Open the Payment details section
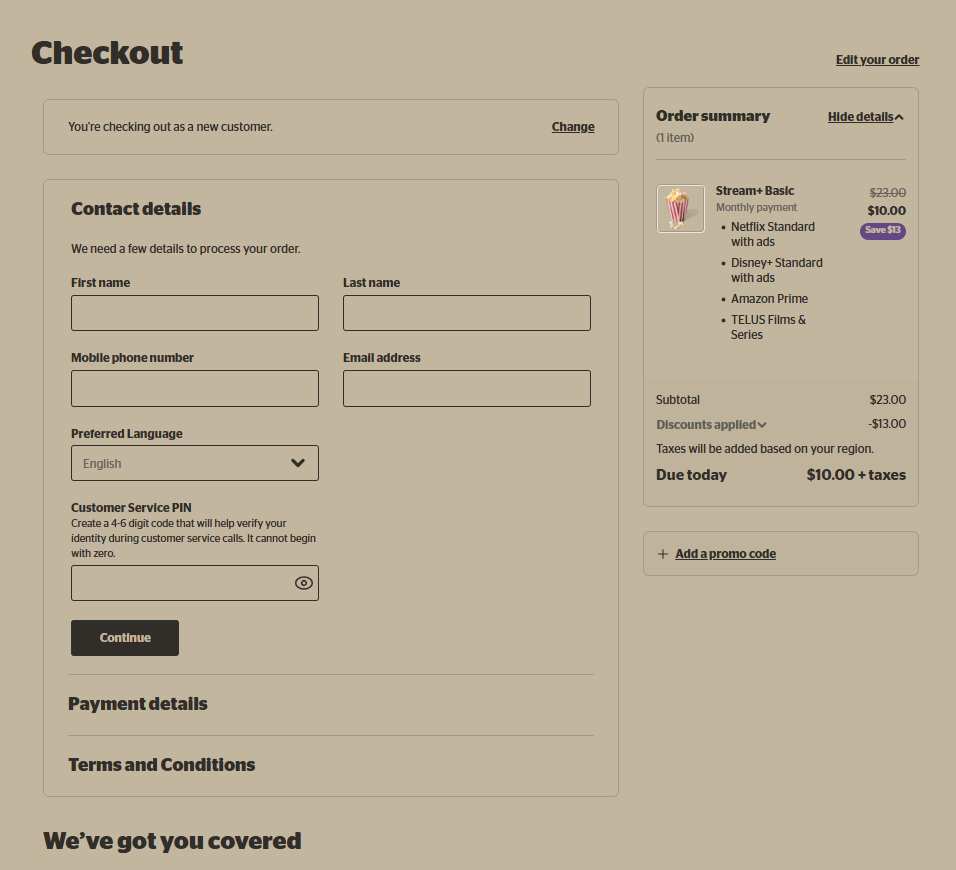The image size is (956, 870). (138, 704)
